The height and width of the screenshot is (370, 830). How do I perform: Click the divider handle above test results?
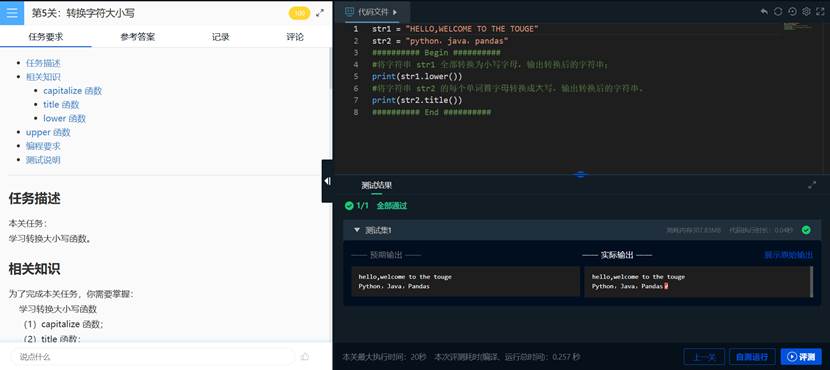click(x=580, y=174)
